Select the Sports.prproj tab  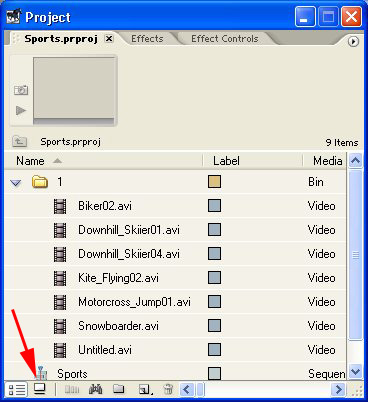point(61,39)
